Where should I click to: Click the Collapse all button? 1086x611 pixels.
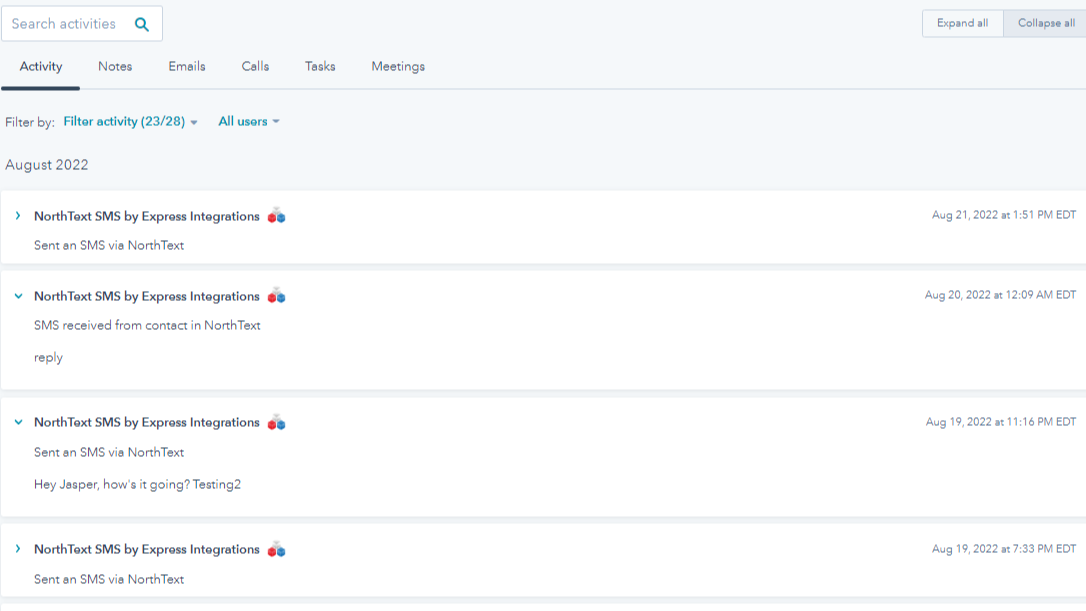(x=1044, y=22)
